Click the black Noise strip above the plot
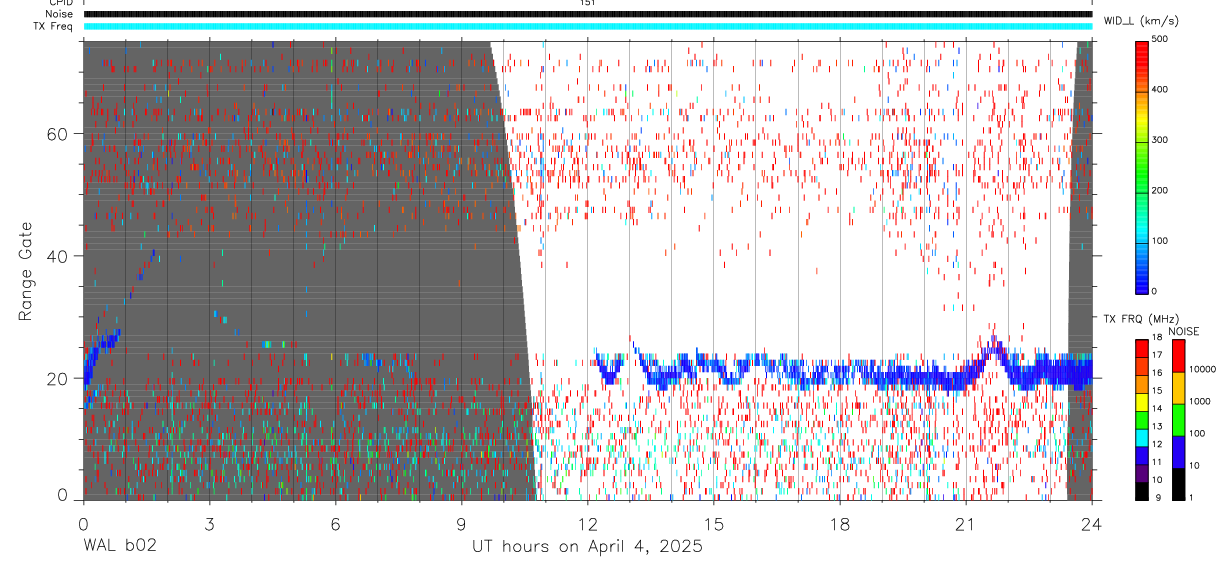This screenshot has height=567, width=1228. click(x=587, y=14)
